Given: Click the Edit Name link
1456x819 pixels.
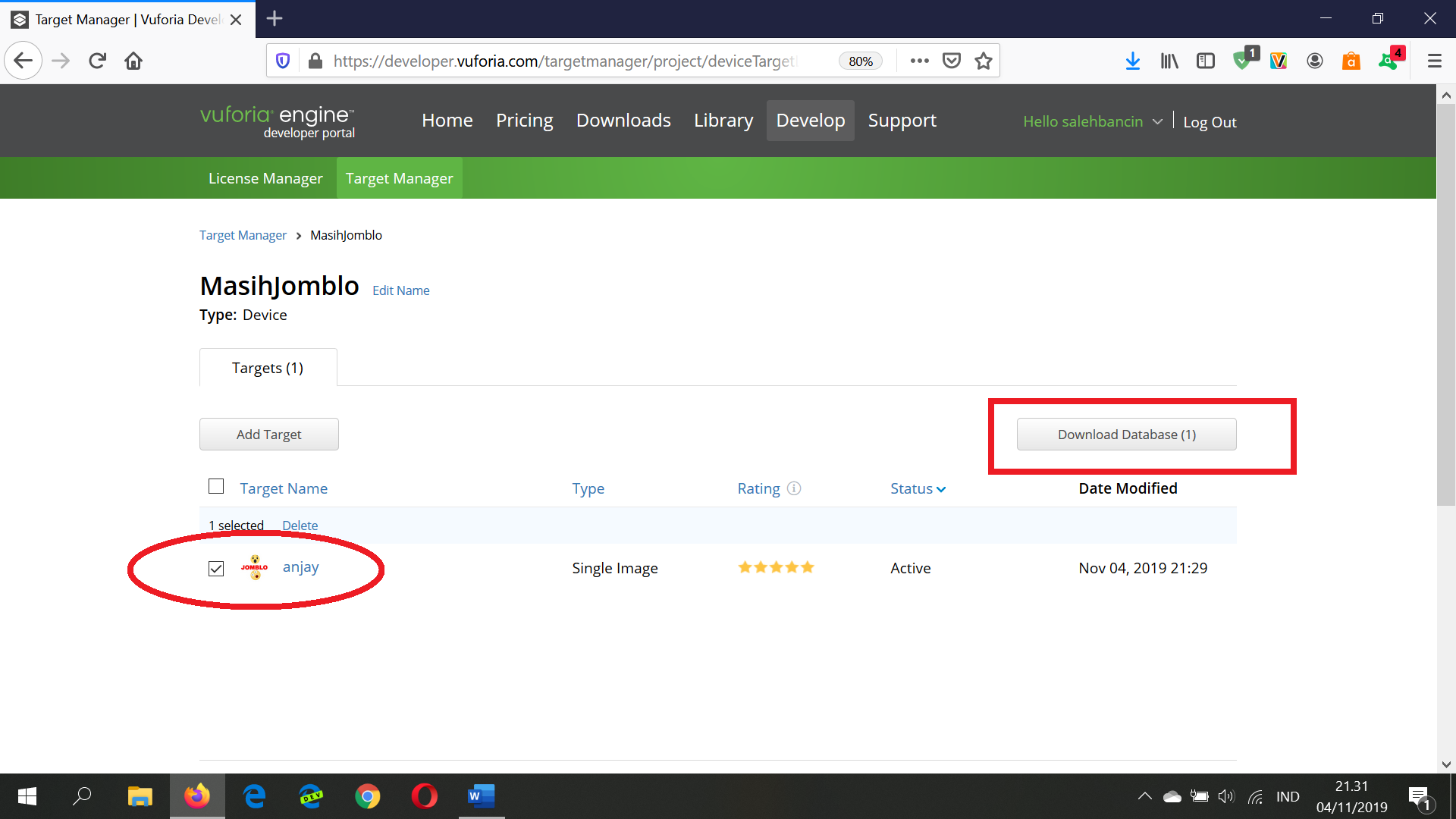Looking at the screenshot, I should pos(400,290).
